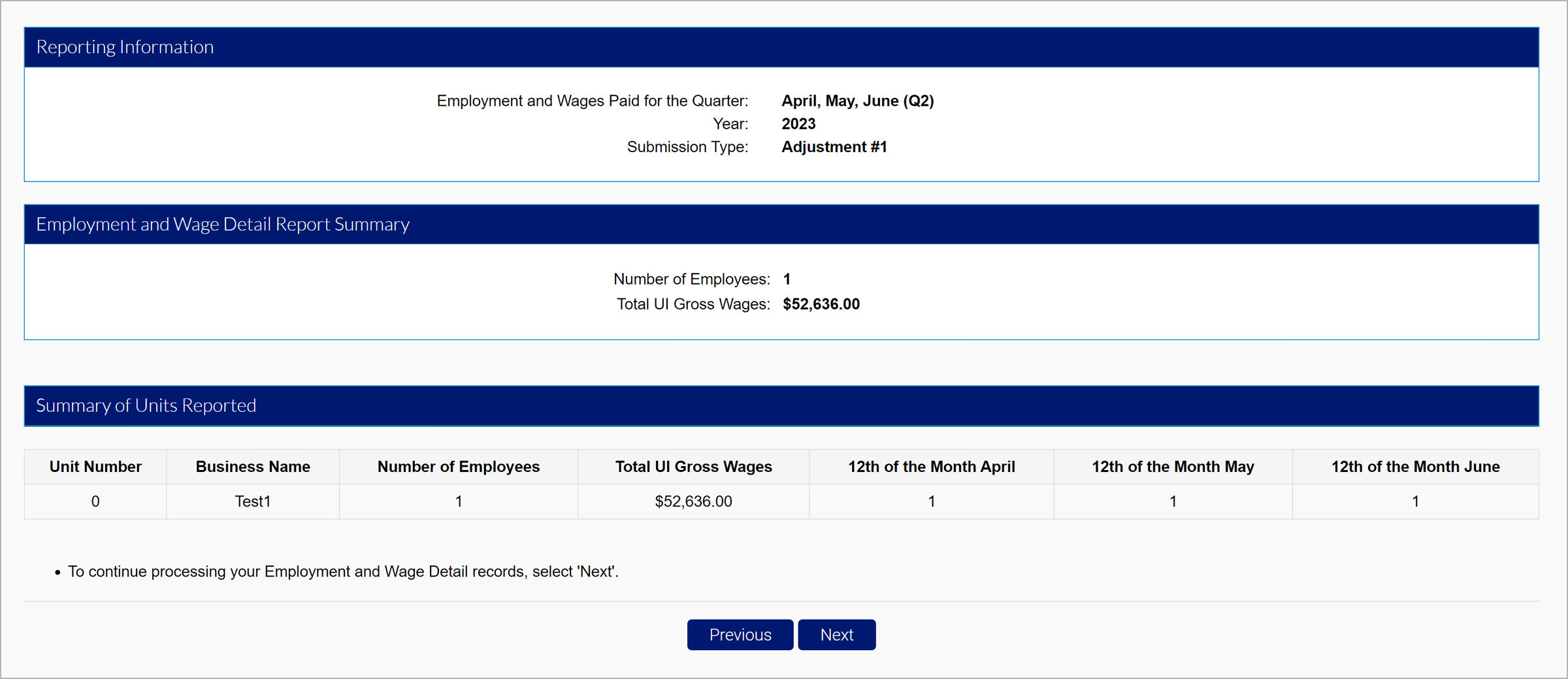Select the Reporting Information section header
Image resolution: width=1568 pixels, height=679 pixels.
[x=125, y=47]
